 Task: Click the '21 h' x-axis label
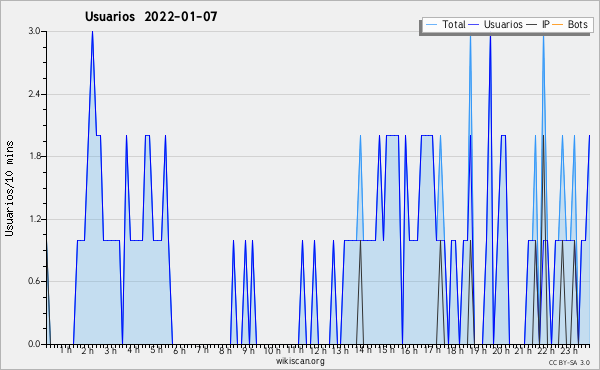click(x=523, y=350)
